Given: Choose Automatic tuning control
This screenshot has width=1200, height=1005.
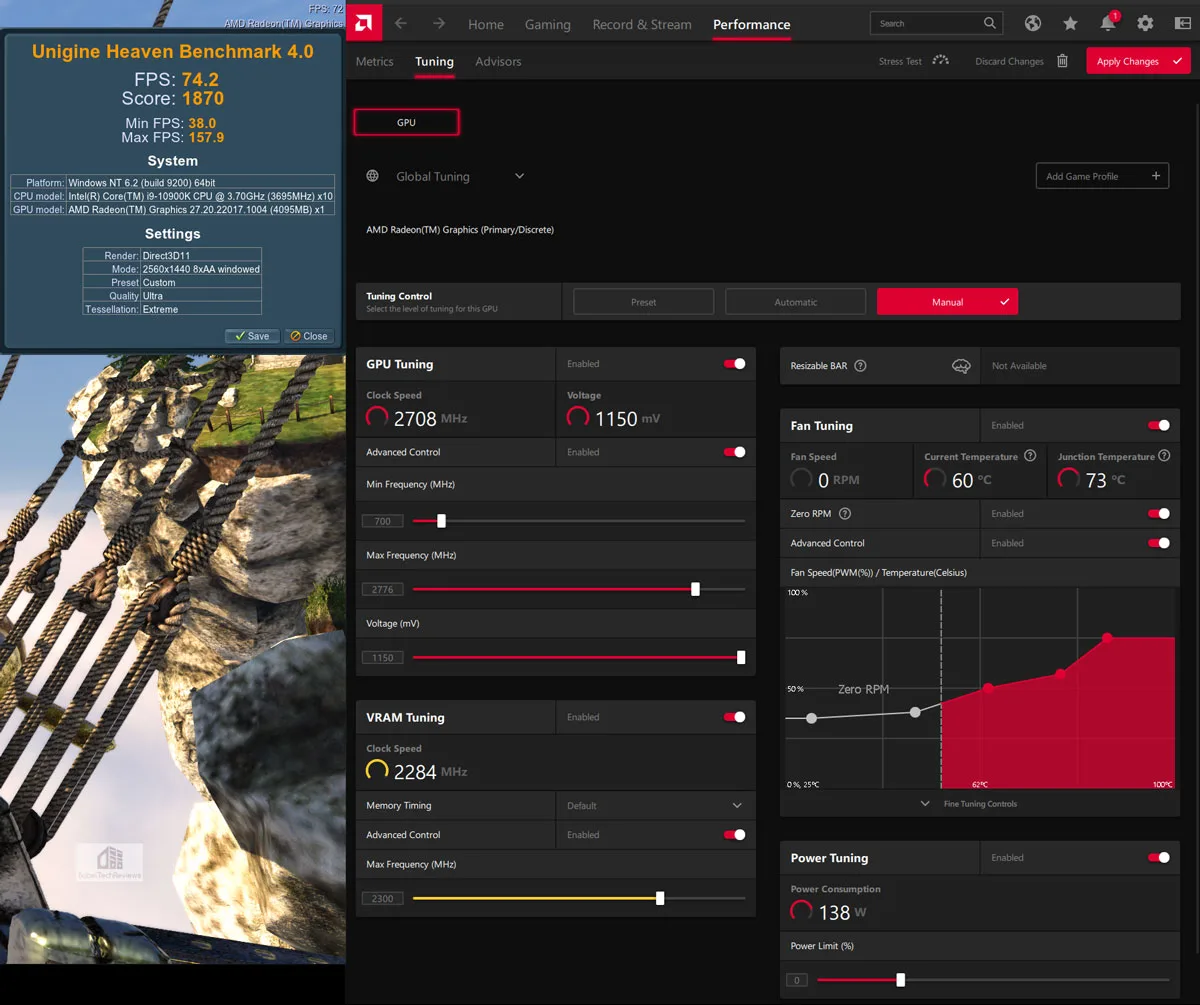Looking at the screenshot, I should tap(796, 301).
